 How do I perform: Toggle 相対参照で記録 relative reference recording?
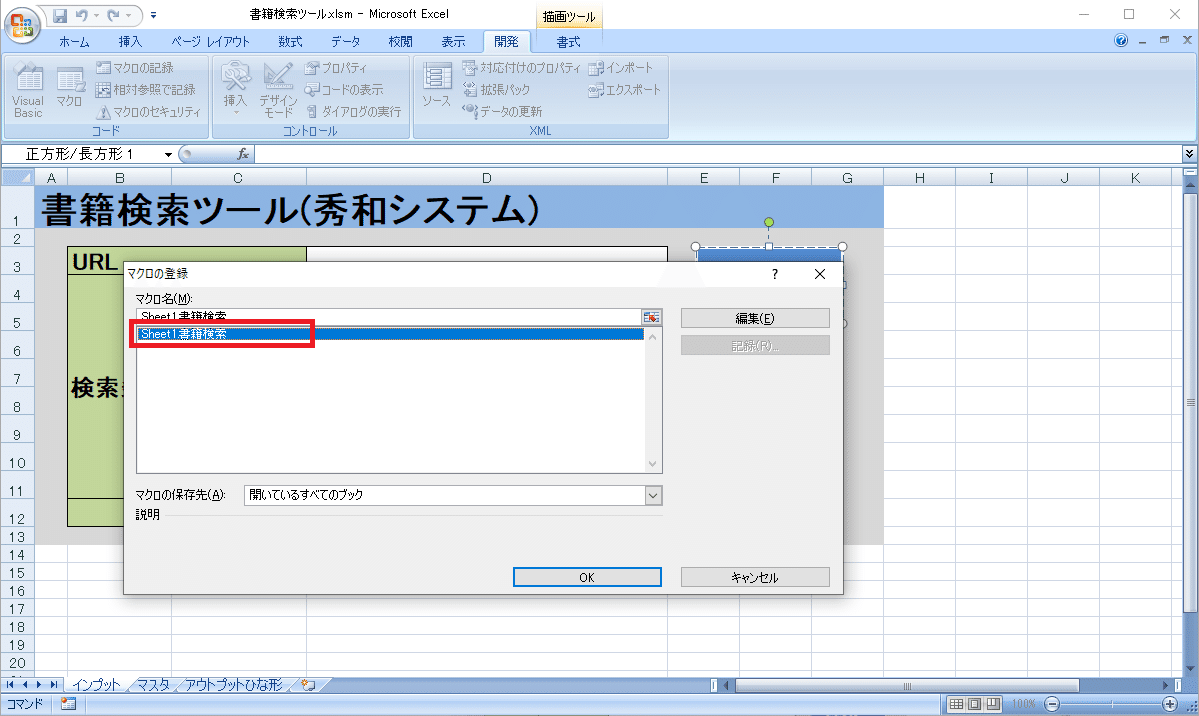(x=146, y=90)
